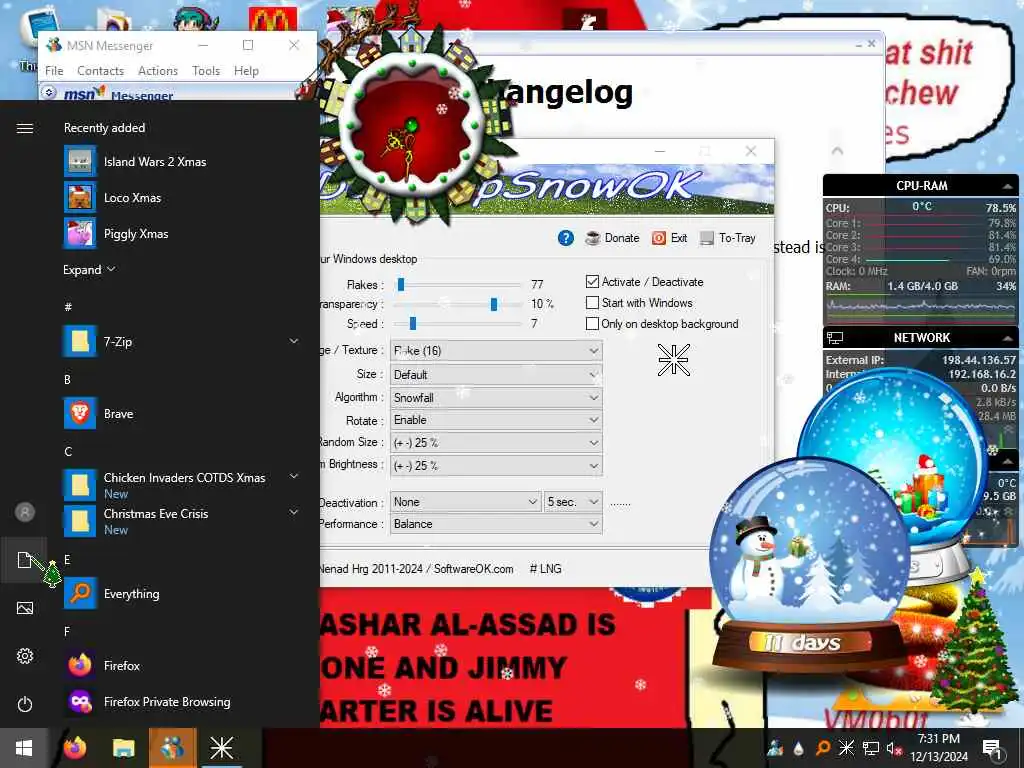
Task: Open Tools menu in MSN Messenger
Action: pos(206,71)
